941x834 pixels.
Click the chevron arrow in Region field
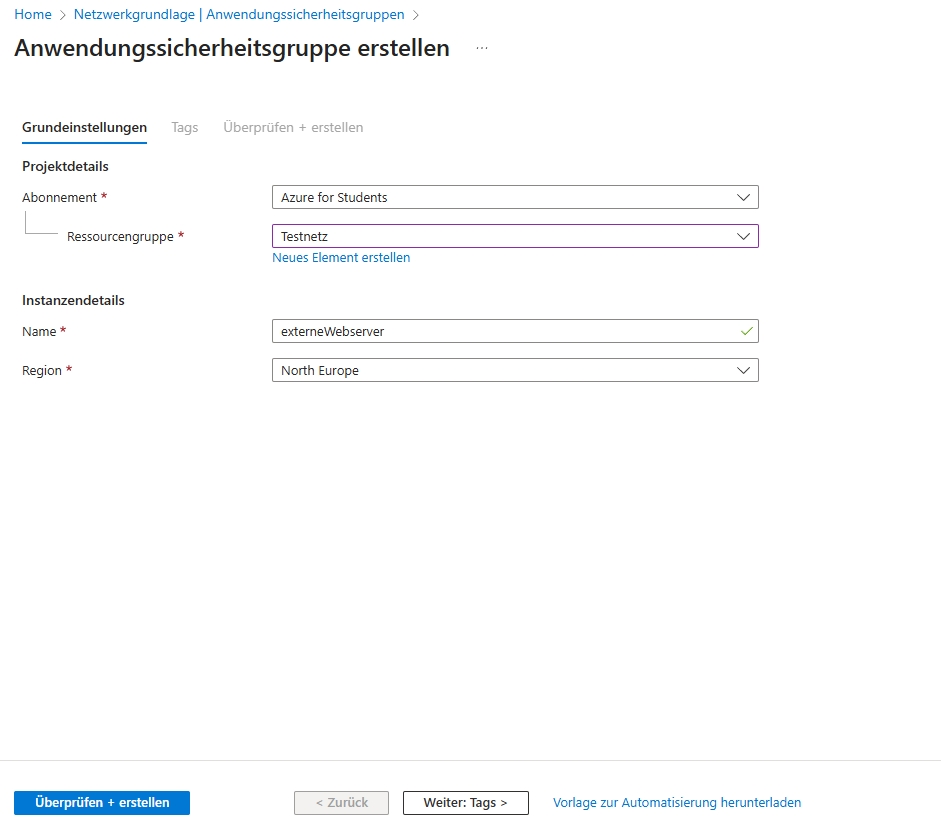743,371
